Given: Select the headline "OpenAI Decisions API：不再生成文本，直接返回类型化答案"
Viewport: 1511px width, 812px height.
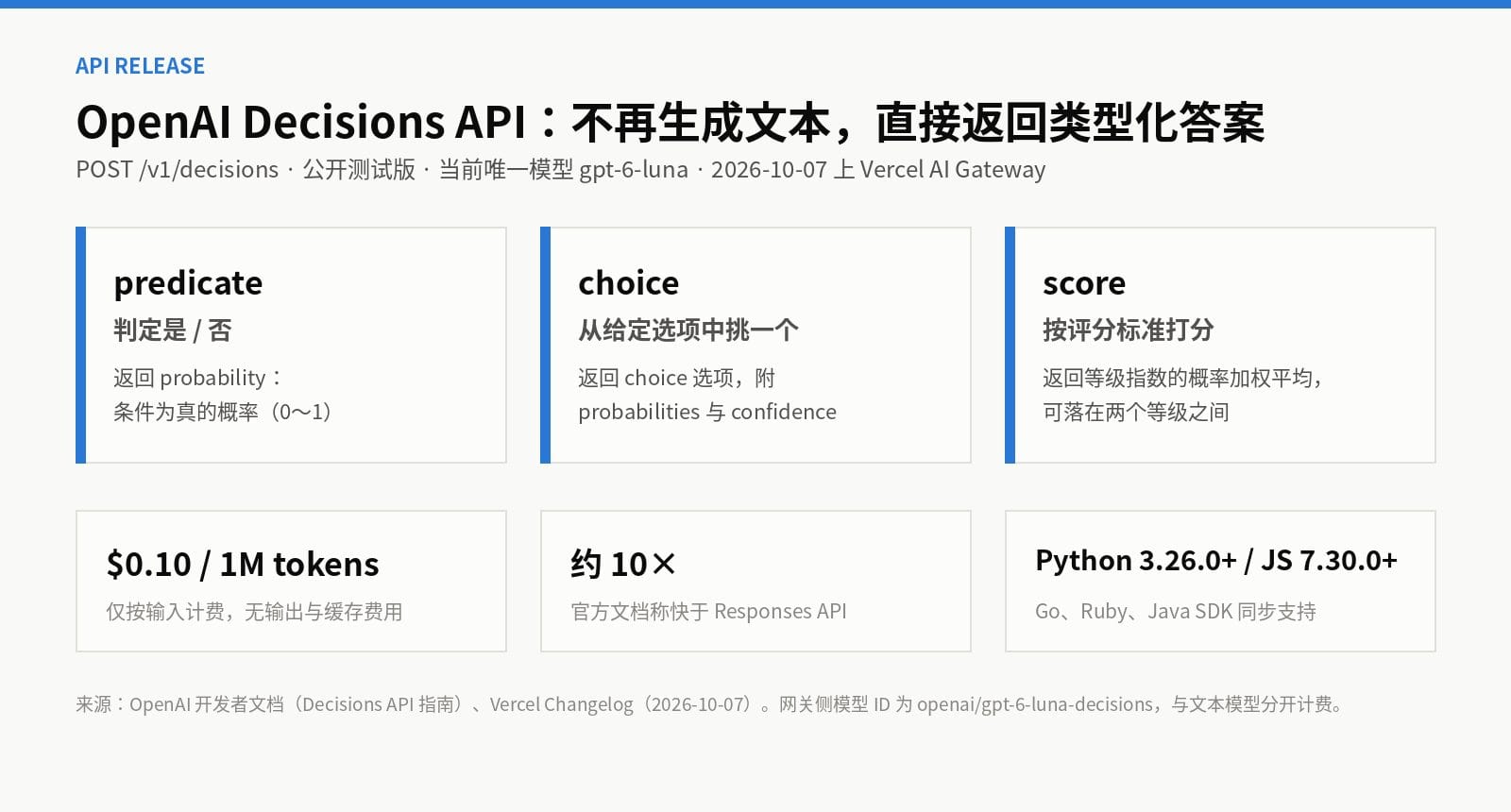Looking at the screenshot, I should coord(670,123).
